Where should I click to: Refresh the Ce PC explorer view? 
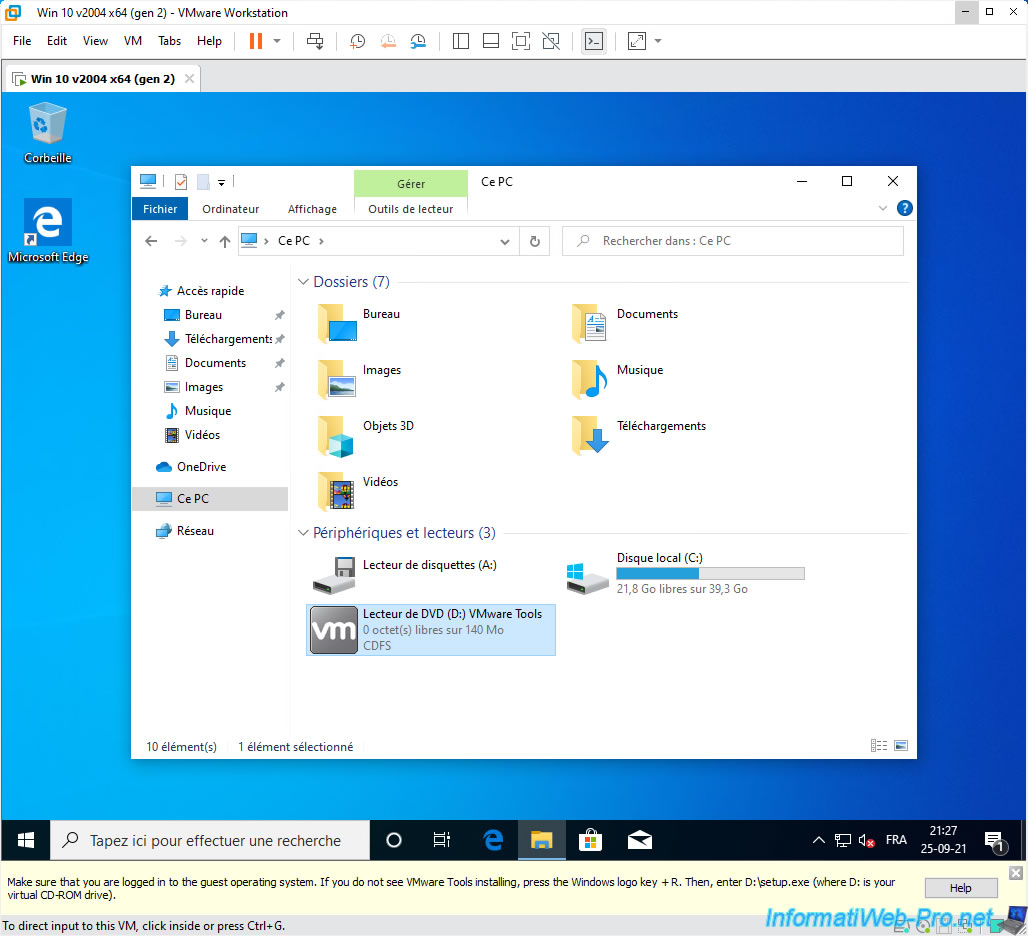[535, 241]
